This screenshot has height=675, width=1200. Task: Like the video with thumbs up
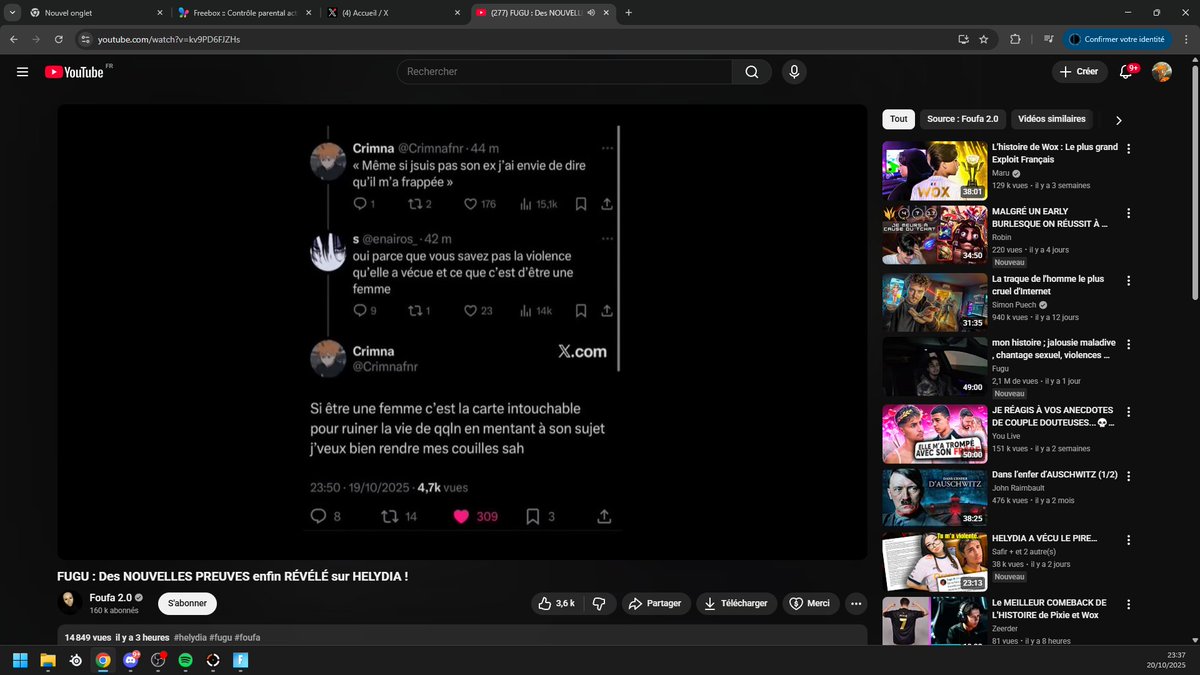tap(557, 603)
